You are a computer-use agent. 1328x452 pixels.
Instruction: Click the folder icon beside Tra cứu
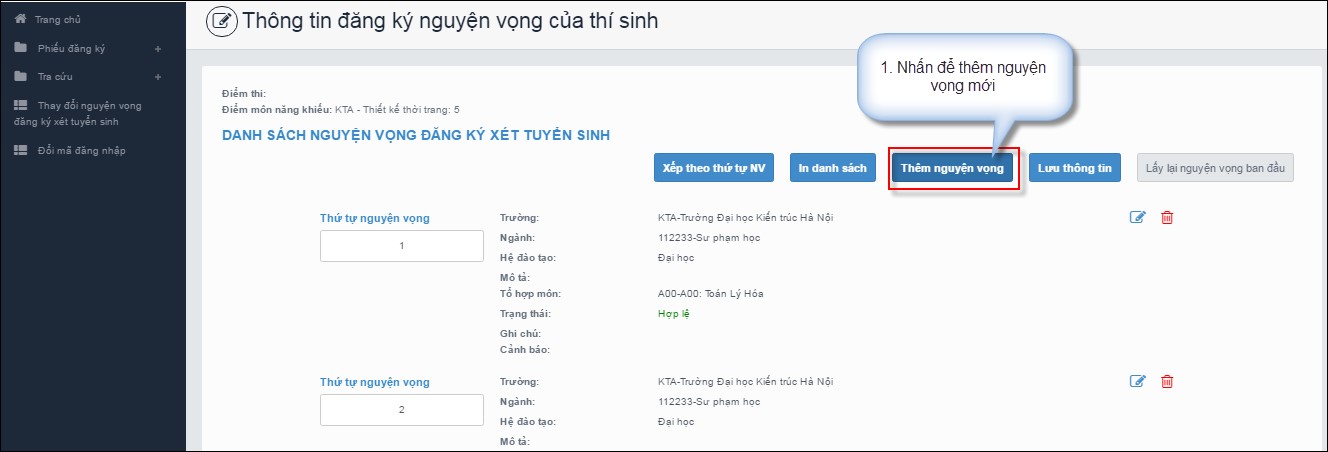click(20, 76)
